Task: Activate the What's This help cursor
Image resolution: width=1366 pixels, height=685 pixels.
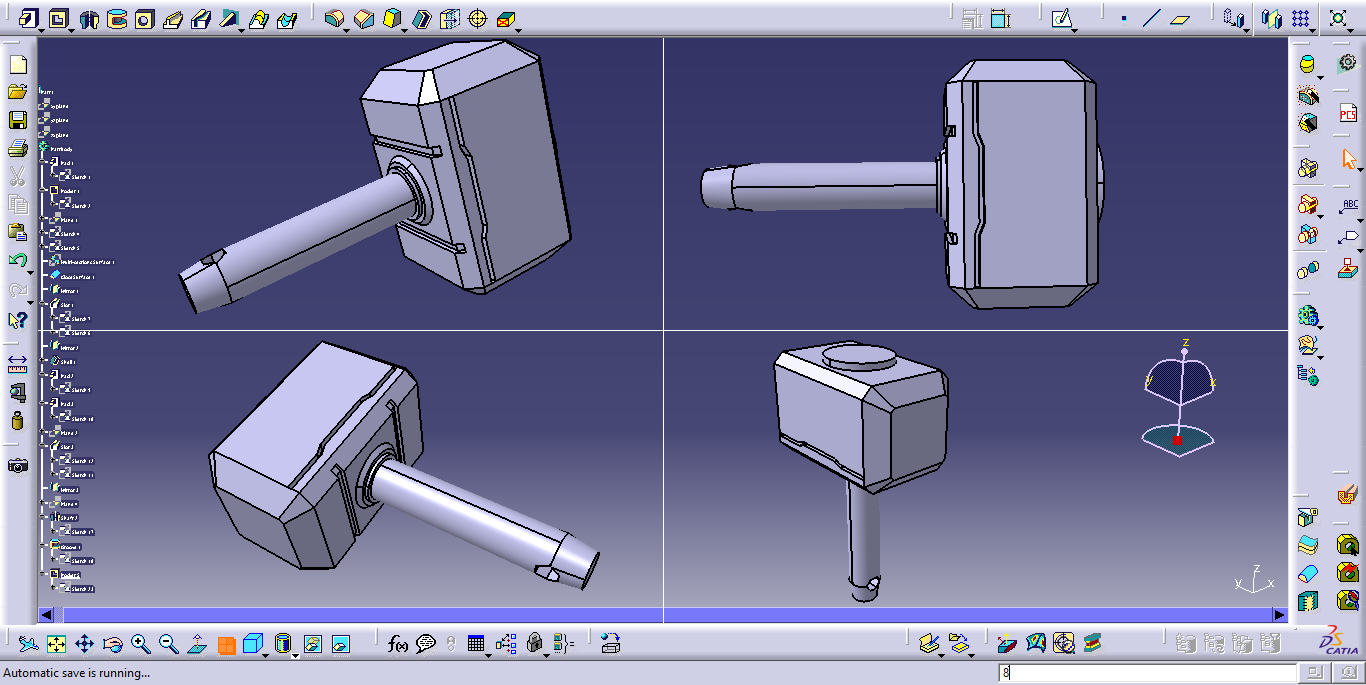Action: click(x=17, y=320)
